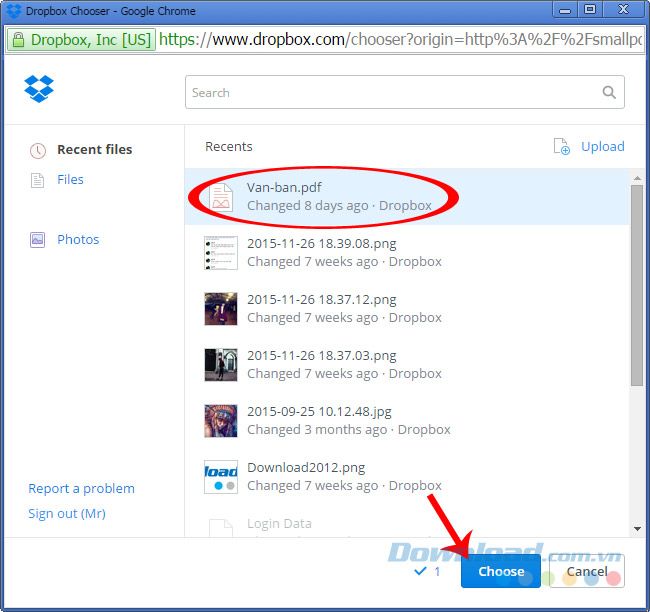Open the Photos section
The image size is (650, 612).
tap(78, 240)
